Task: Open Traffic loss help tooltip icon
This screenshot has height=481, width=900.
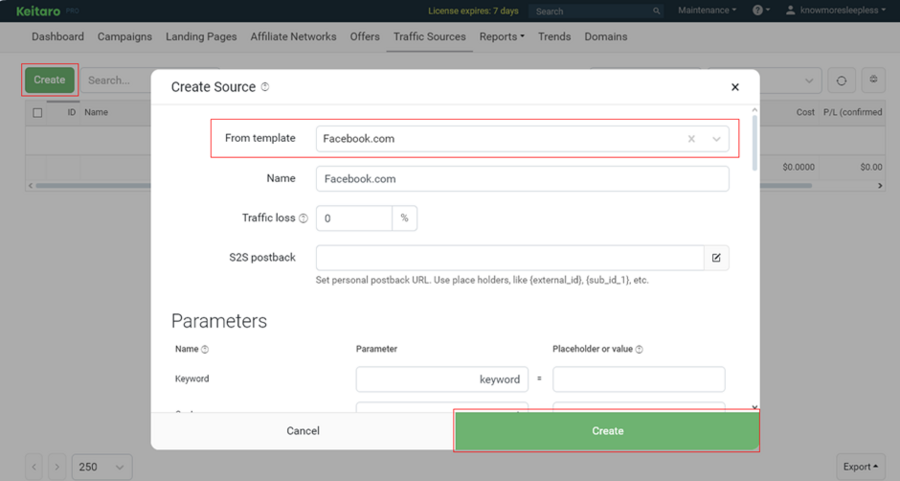Action: pos(304,218)
